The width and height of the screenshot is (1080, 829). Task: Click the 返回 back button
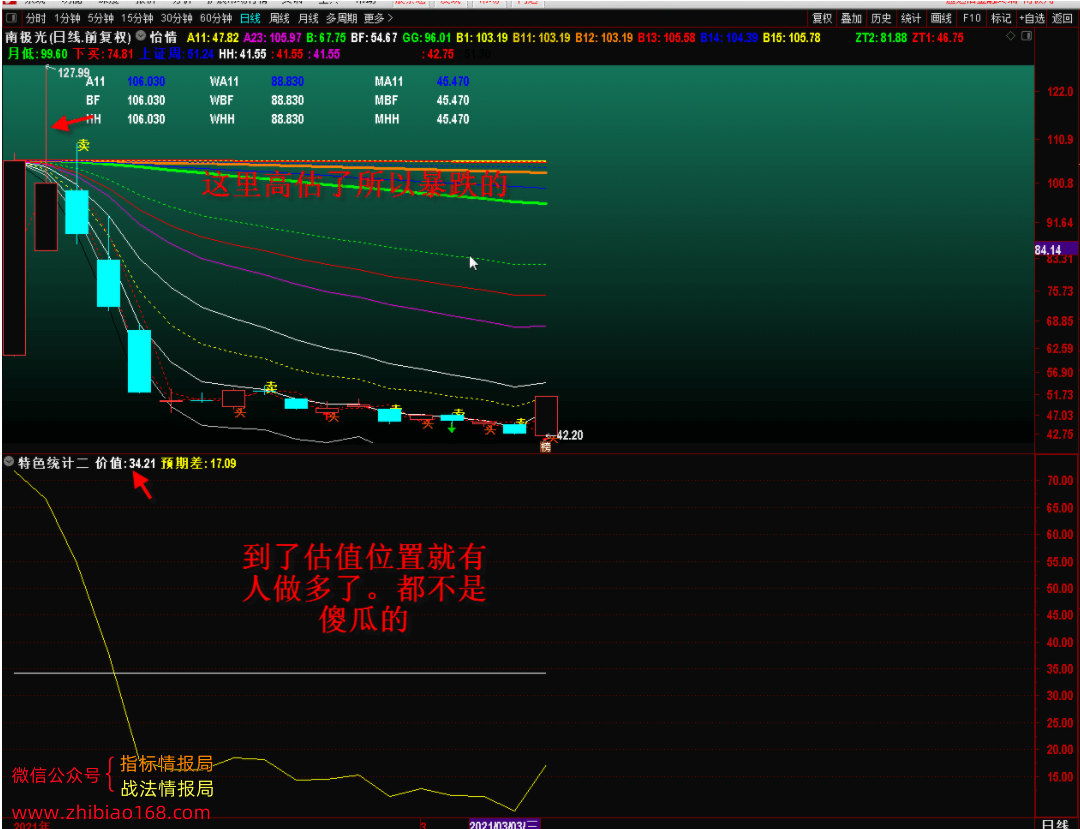(1062, 19)
